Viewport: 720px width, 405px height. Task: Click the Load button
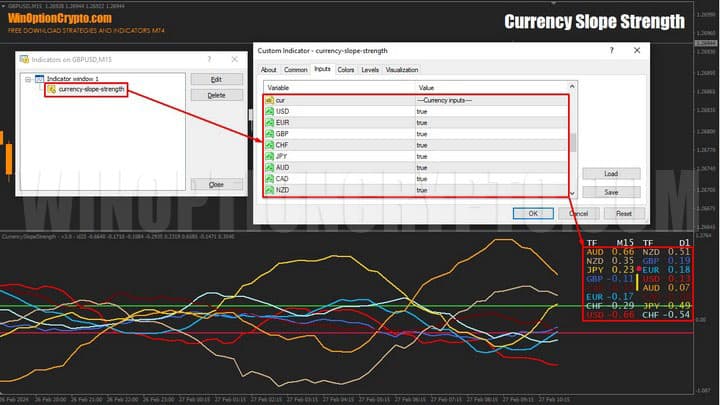click(x=611, y=174)
